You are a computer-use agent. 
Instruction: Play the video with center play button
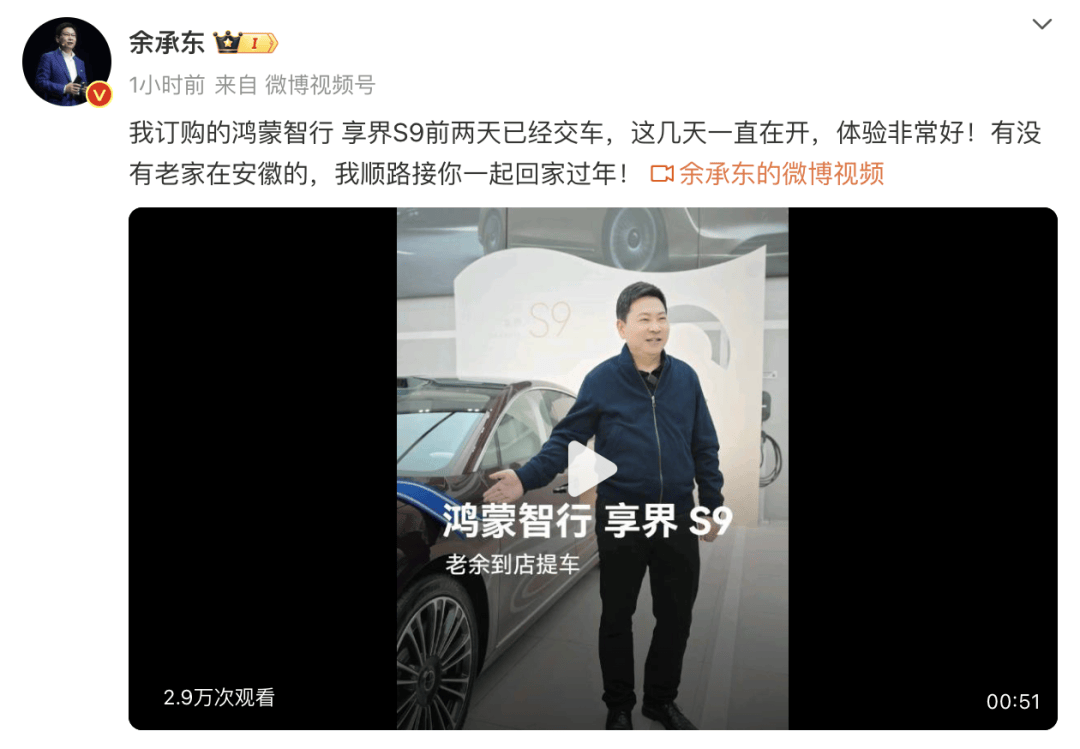click(x=592, y=468)
